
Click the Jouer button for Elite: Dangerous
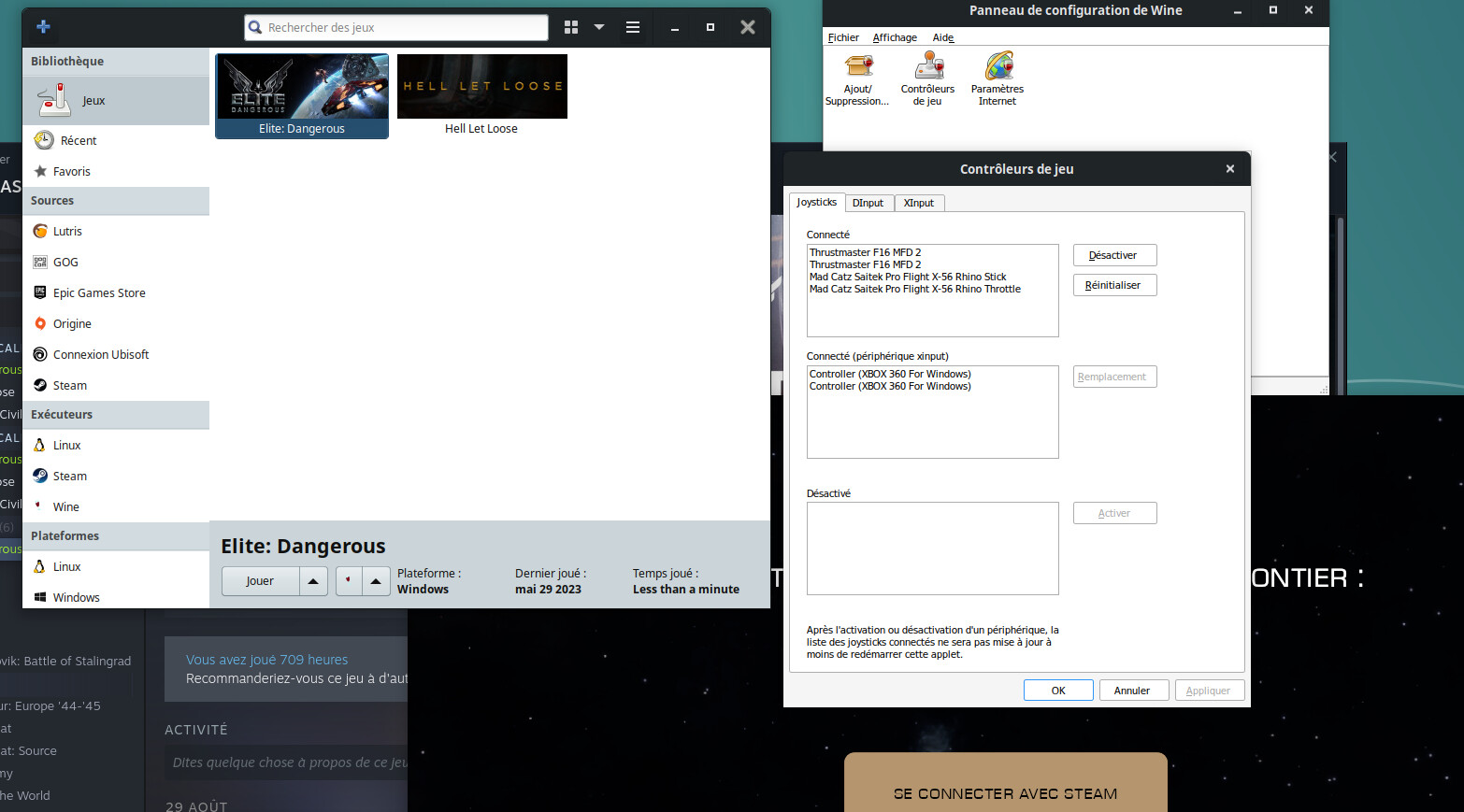tap(260, 581)
